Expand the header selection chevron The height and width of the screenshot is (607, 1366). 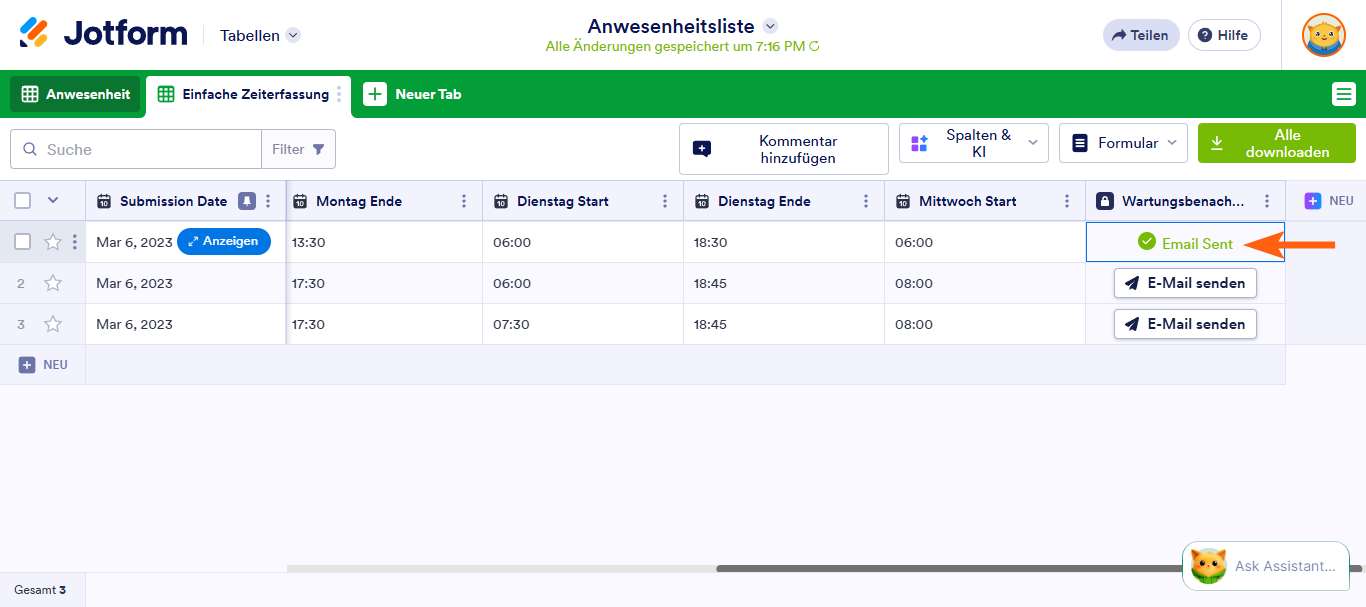click(53, 200)
